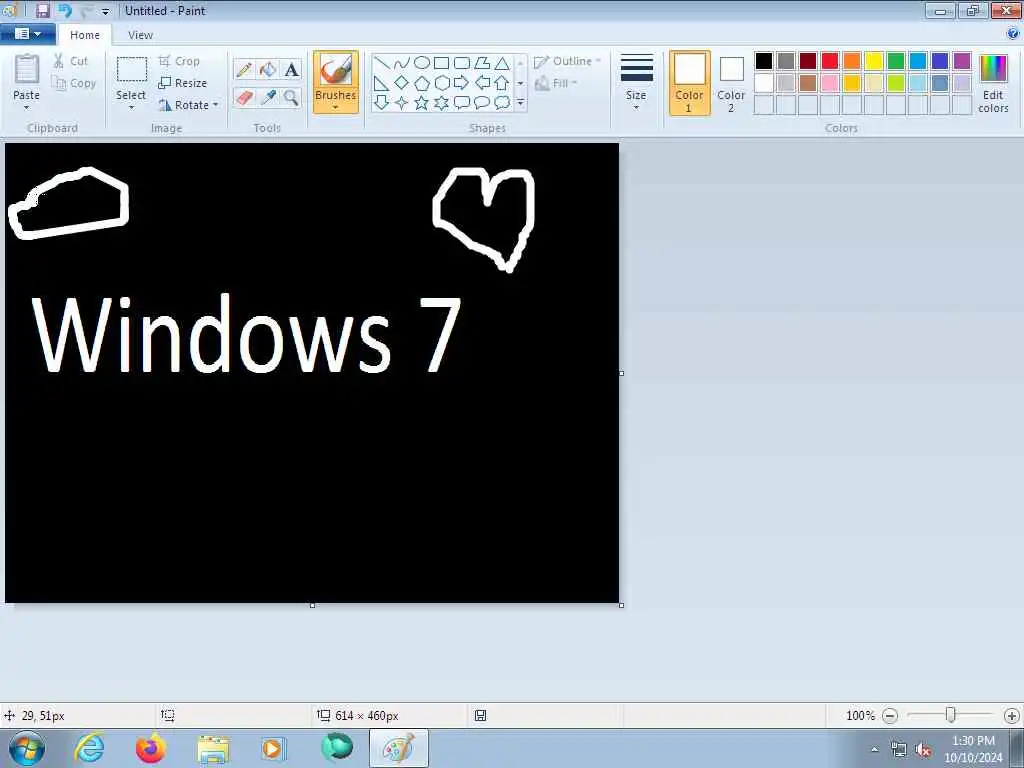Viewport: 1024px width, 768px height.
Task: Choose the Cloud callout shape
Action: tap(502, 103)
